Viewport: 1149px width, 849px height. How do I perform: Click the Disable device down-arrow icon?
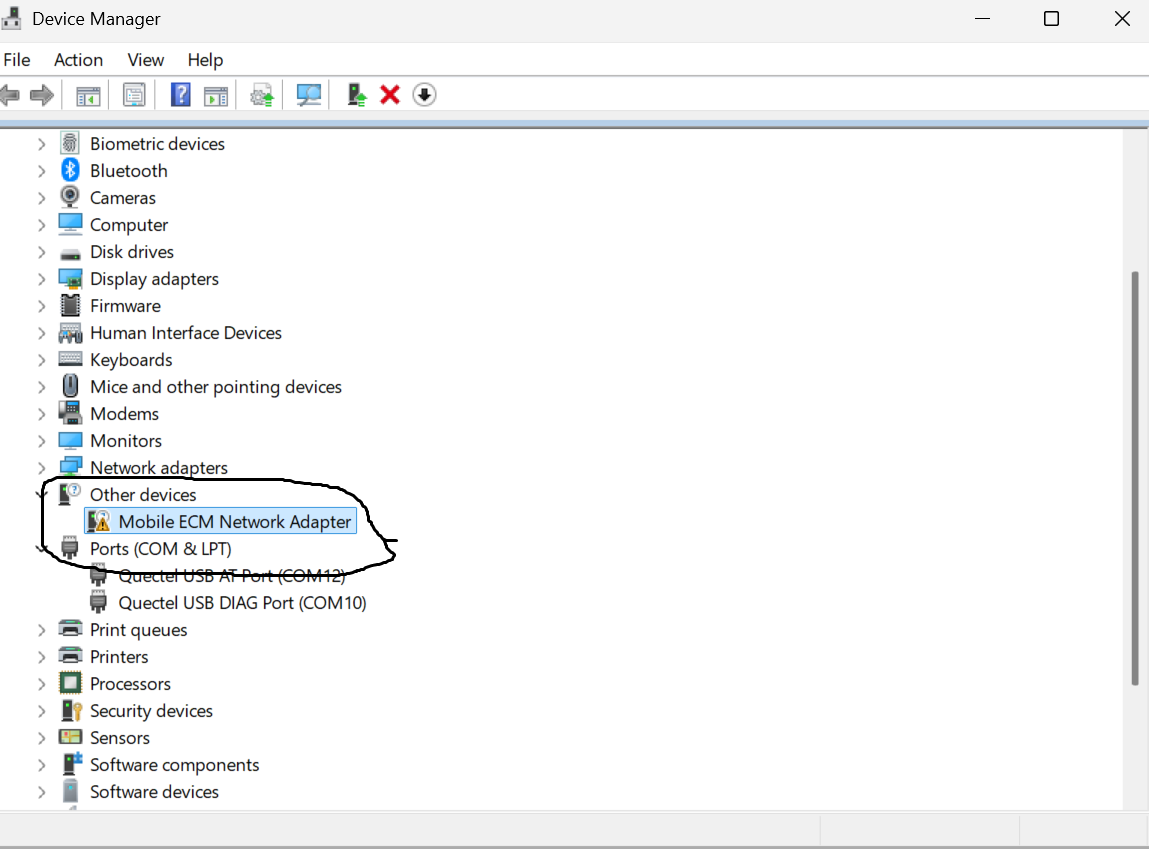(424, 95)
